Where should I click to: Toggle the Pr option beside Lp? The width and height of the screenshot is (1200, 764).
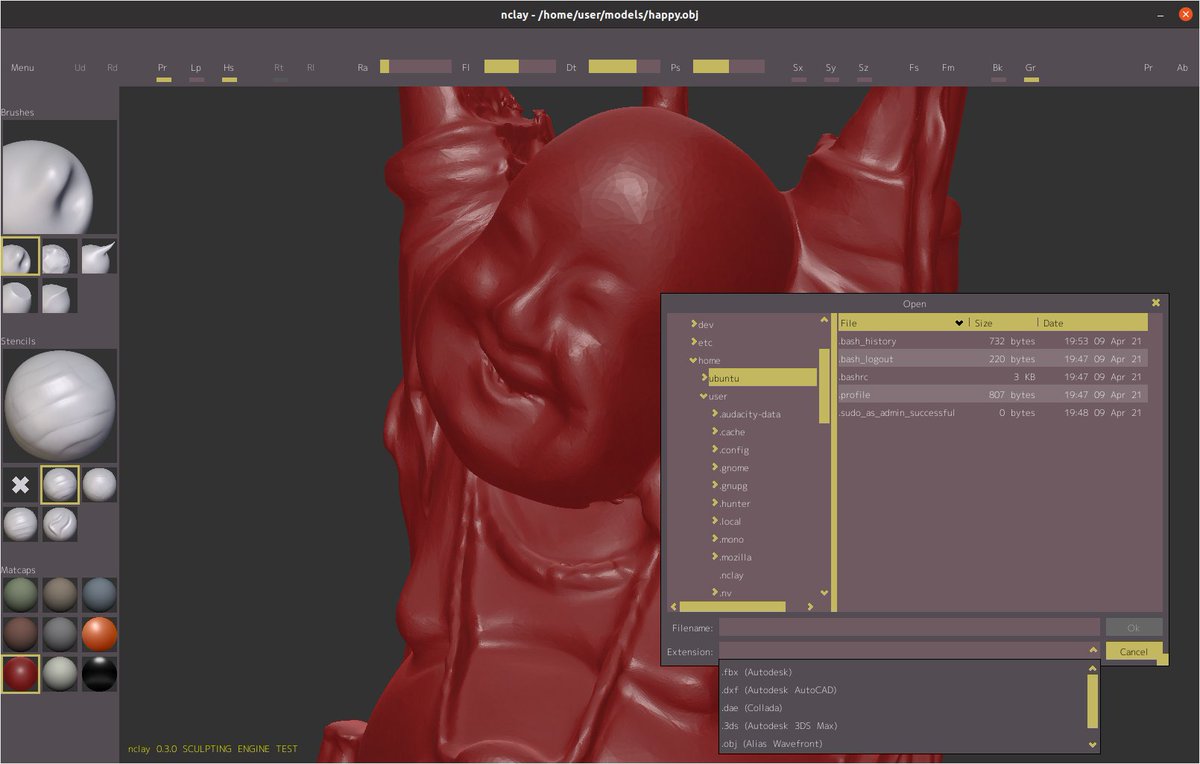(x=163, y=71)
